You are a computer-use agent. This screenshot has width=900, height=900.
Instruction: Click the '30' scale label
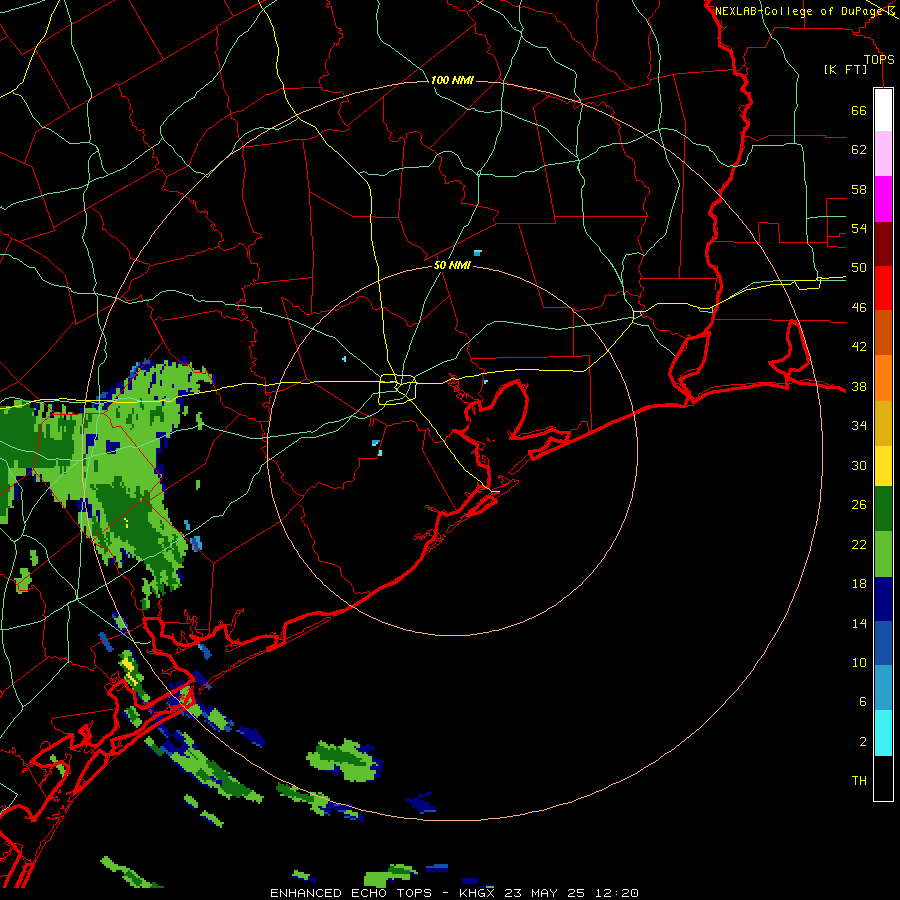[859, 465]
